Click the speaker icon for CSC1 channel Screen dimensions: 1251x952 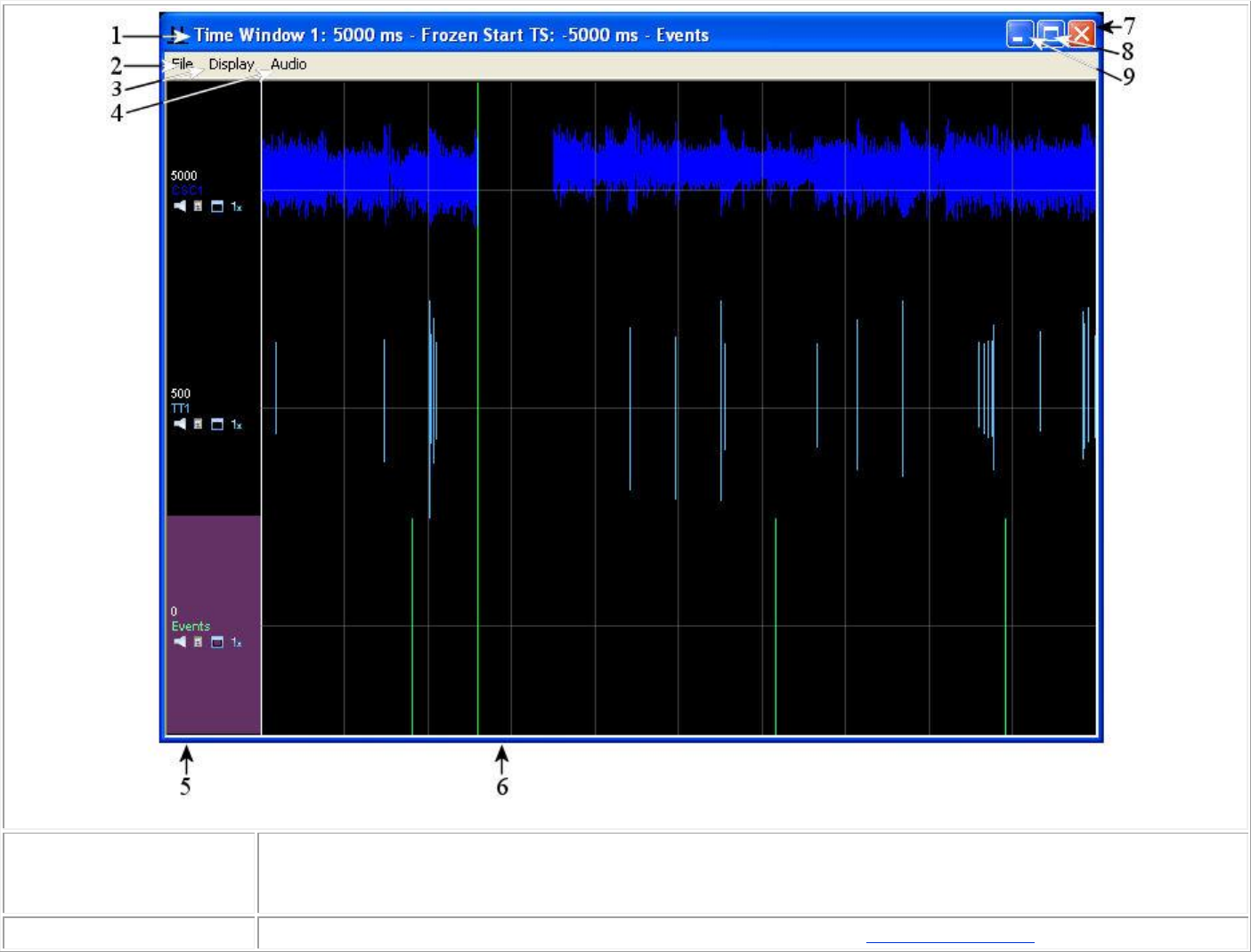[x=180, y=206]
